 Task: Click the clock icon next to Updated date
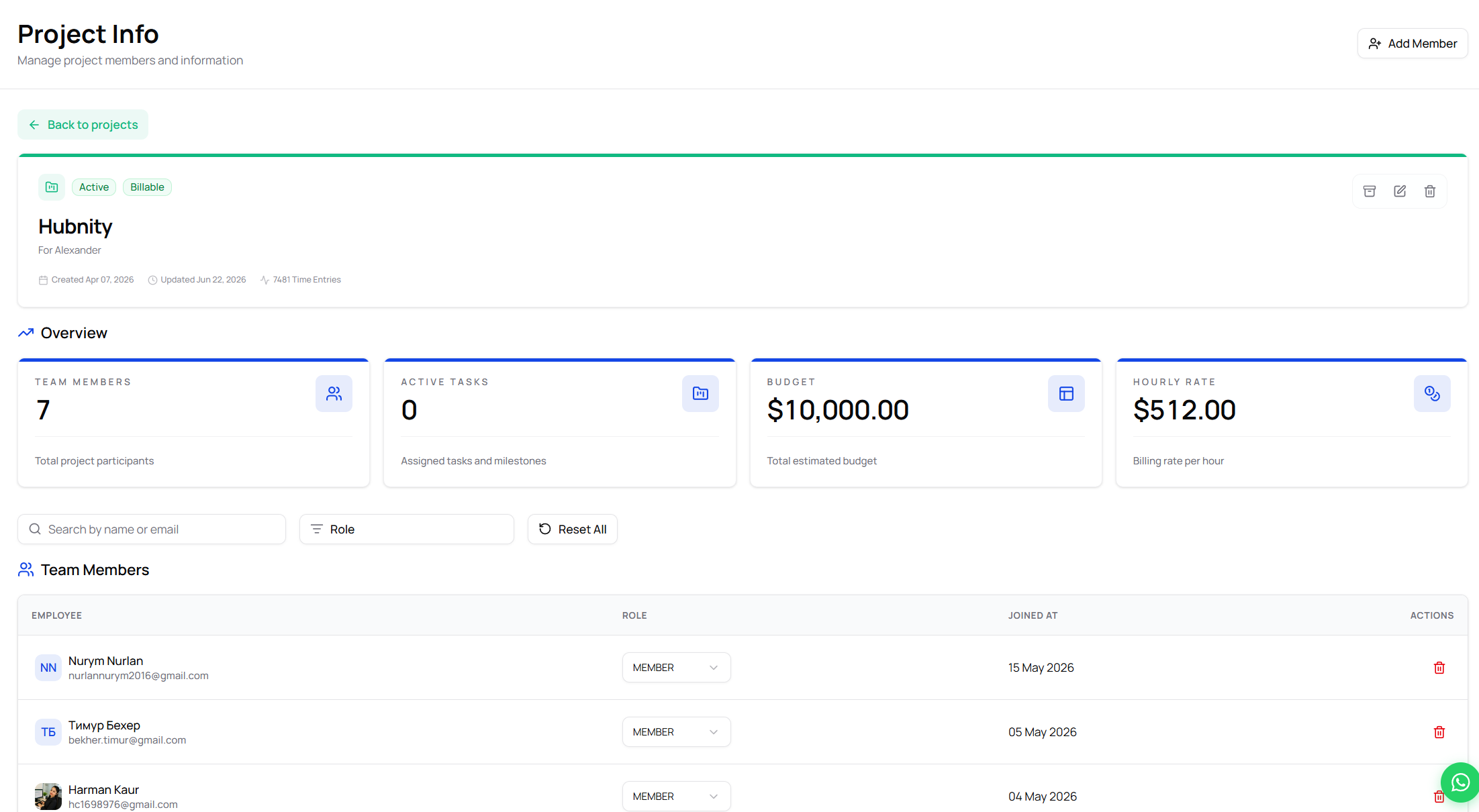[x=152, y=280]
